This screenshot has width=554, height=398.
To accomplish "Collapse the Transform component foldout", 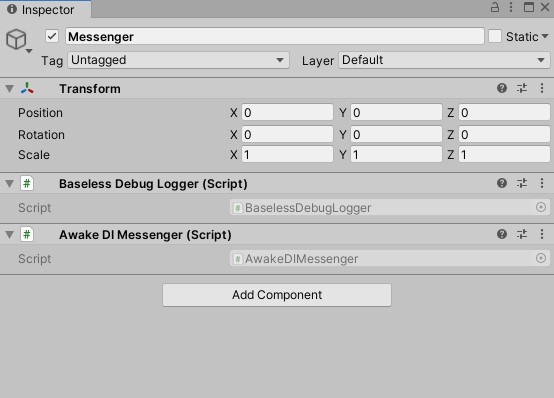I will (x=10, y=89).
